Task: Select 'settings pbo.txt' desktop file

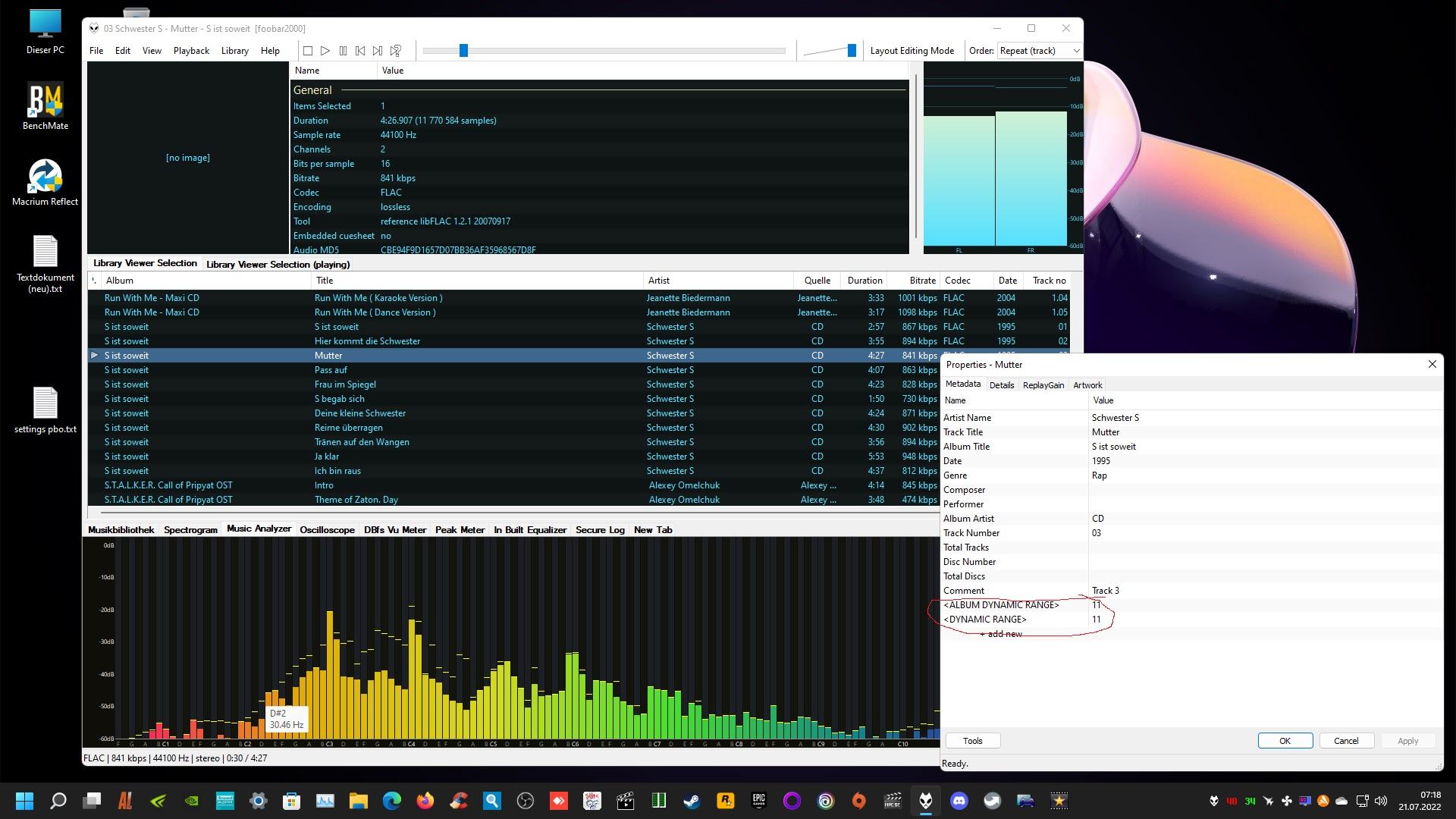Action: tap(45, 410)
